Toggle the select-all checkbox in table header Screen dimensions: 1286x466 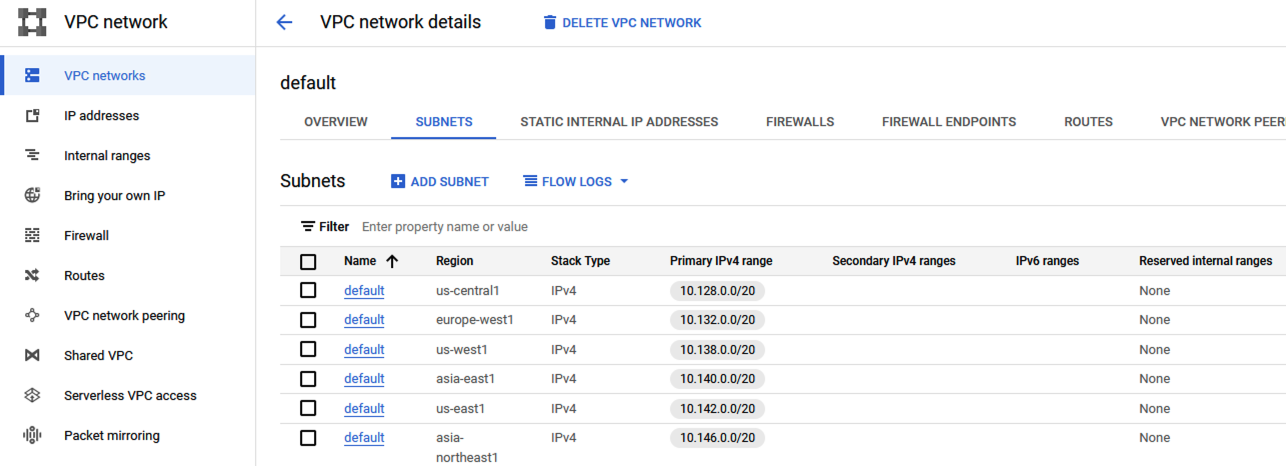click(308, 262)
